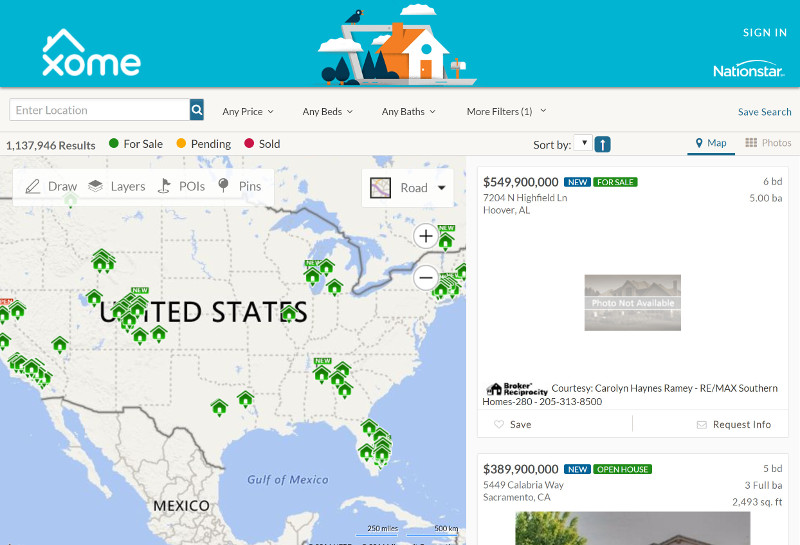Click the SIGN IN link

point(765,33)
